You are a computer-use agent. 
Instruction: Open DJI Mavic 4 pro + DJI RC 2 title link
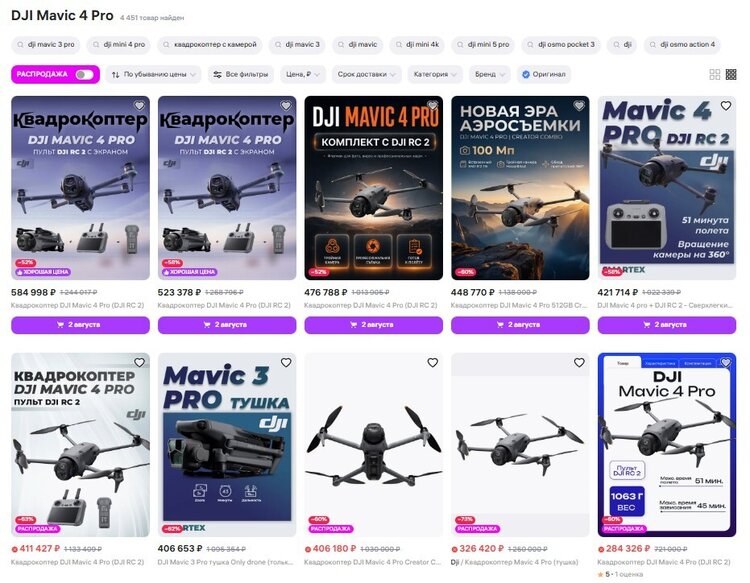tap(664, 305)
